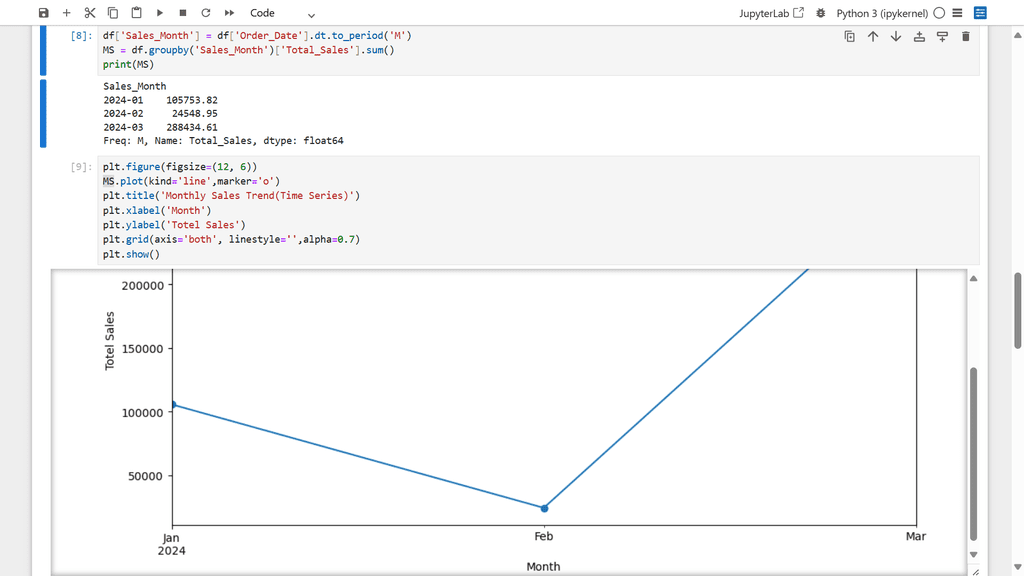1024x576 pixels.
Task: Switch kernel via Python 3 (ipykernel)
Action: pos(881,13)
